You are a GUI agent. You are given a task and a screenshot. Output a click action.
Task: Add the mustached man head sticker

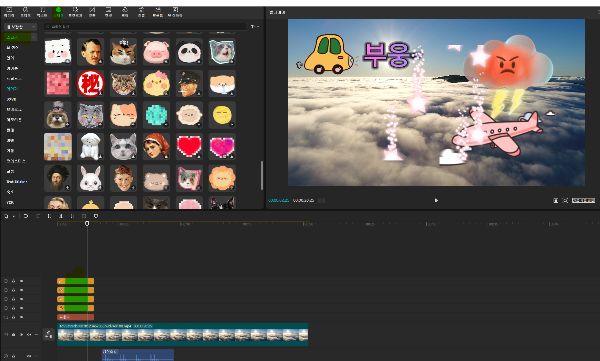point(91,51)
